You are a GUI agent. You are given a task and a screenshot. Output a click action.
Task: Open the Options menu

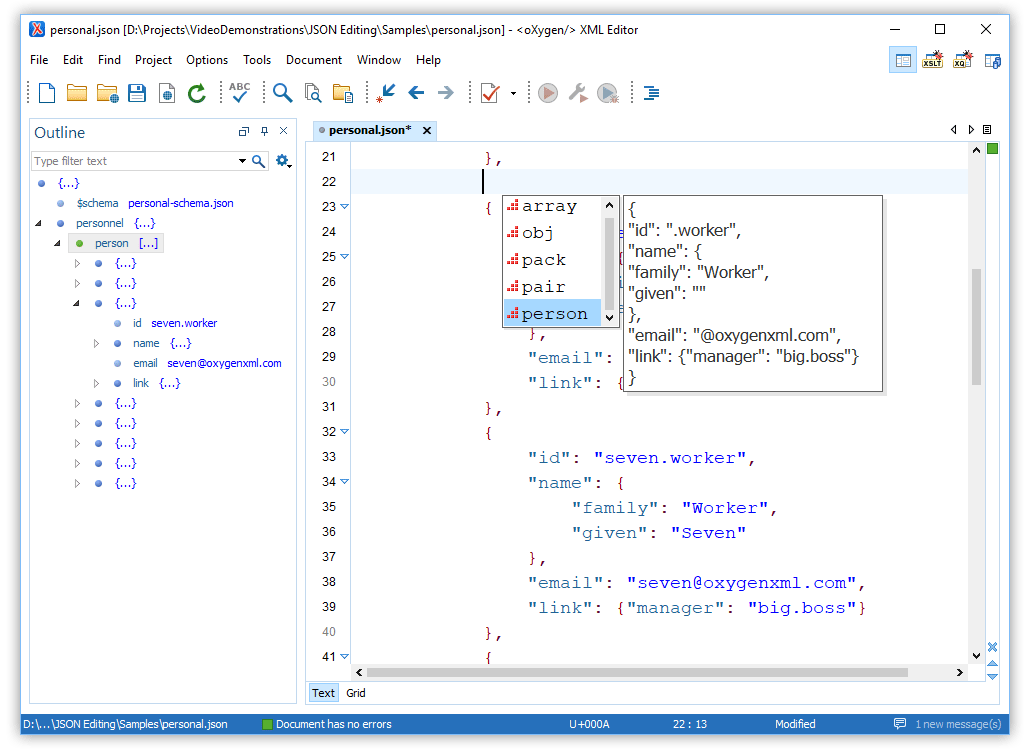point(207,60)
